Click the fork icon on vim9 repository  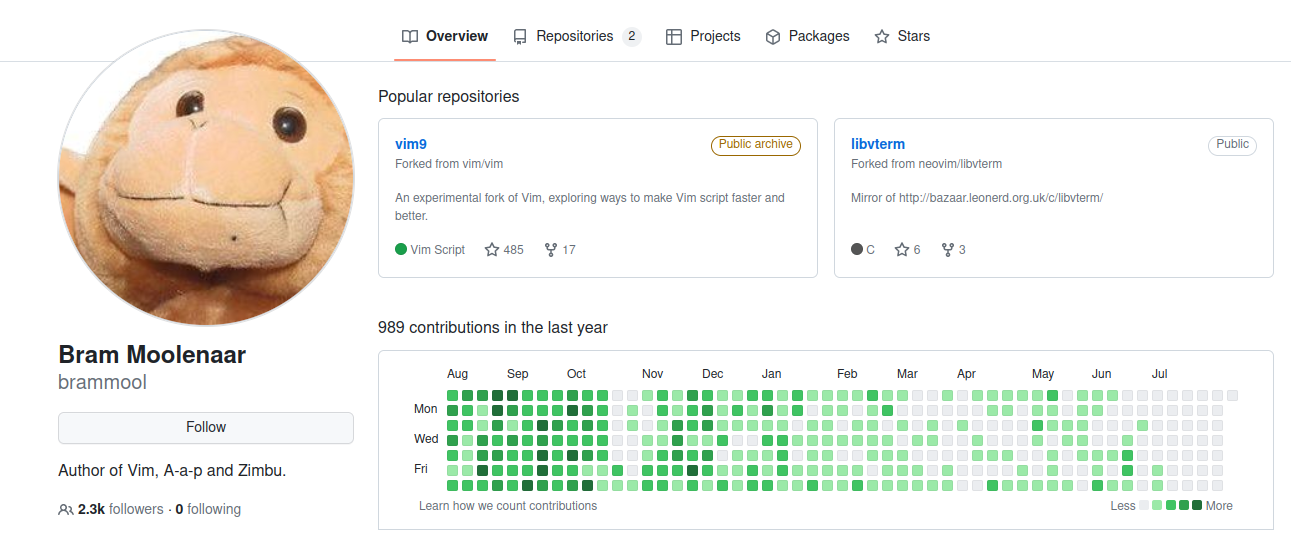pos(550,250)
